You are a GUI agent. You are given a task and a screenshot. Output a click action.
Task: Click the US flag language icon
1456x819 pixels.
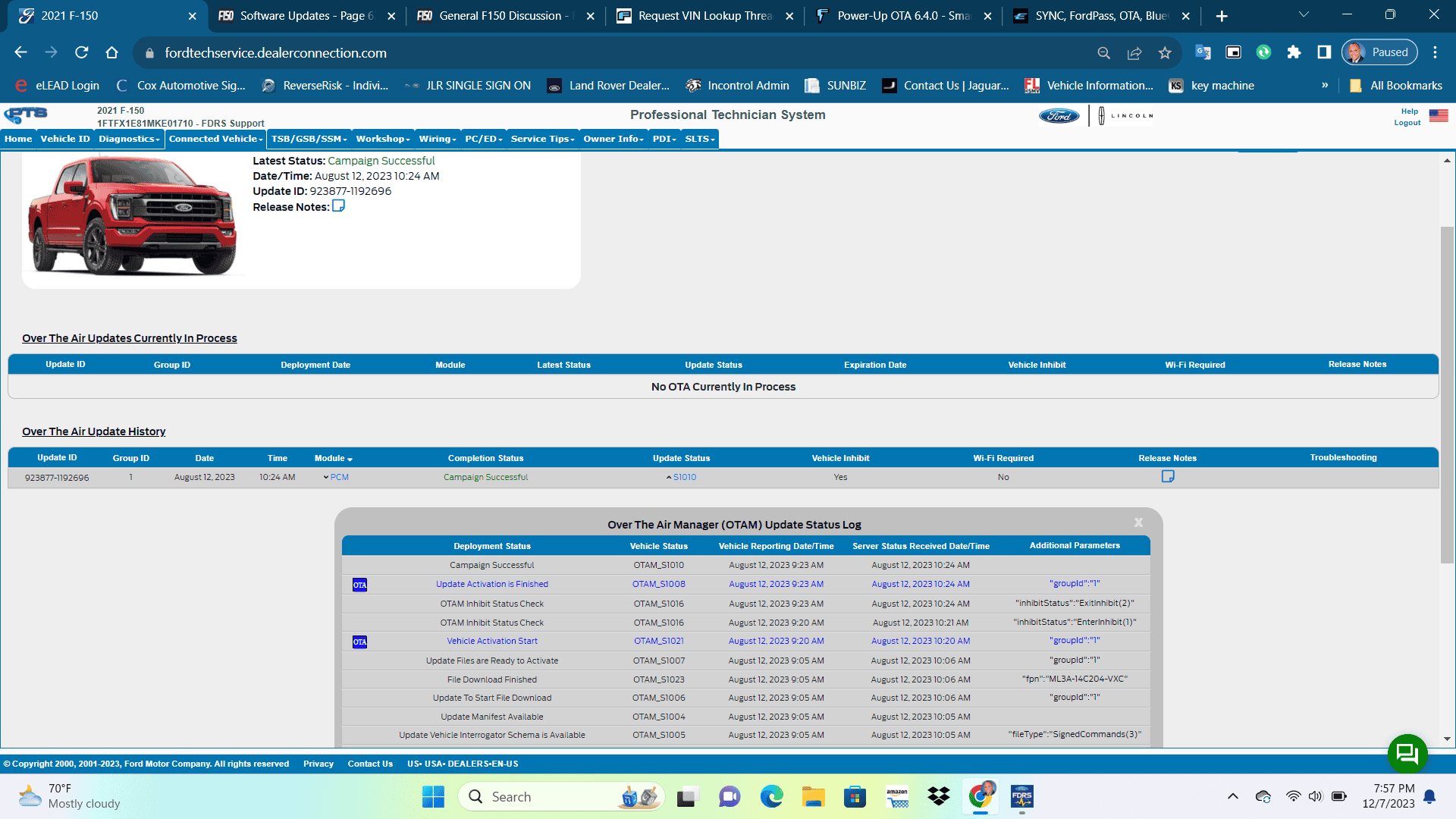[1439, 116]
